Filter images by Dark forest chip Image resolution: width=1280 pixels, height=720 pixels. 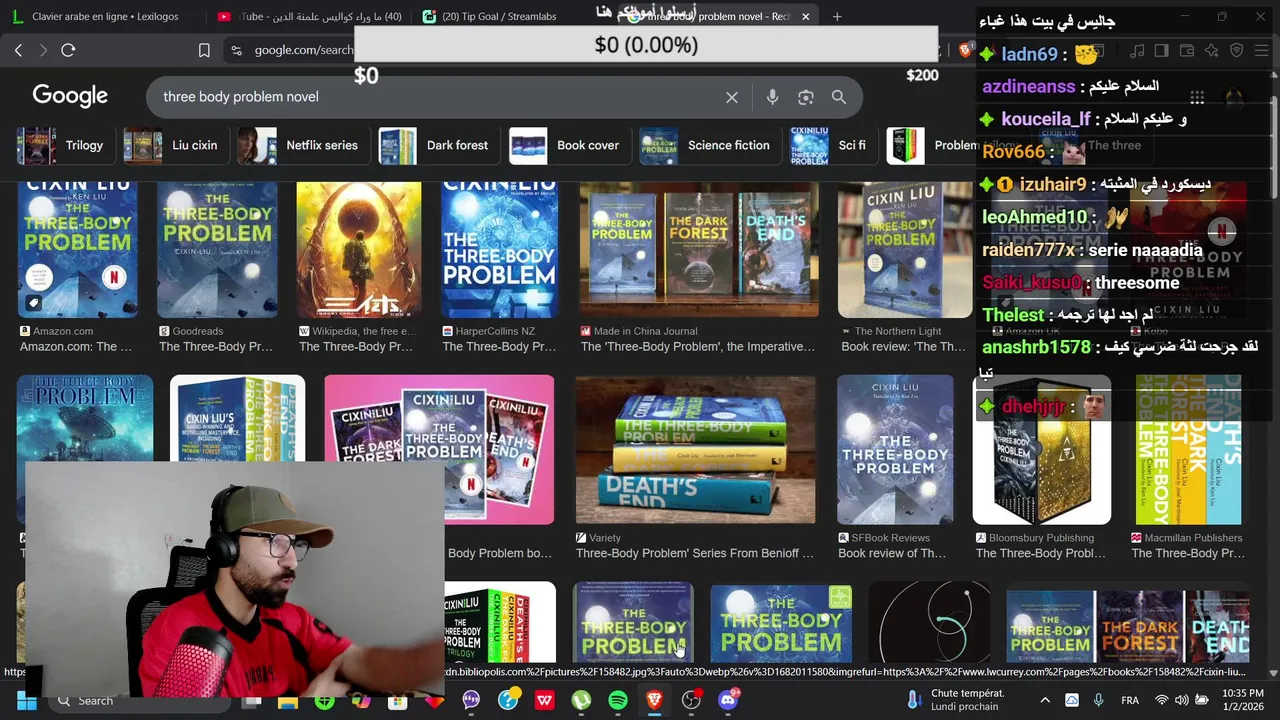[x=438, y=146]
